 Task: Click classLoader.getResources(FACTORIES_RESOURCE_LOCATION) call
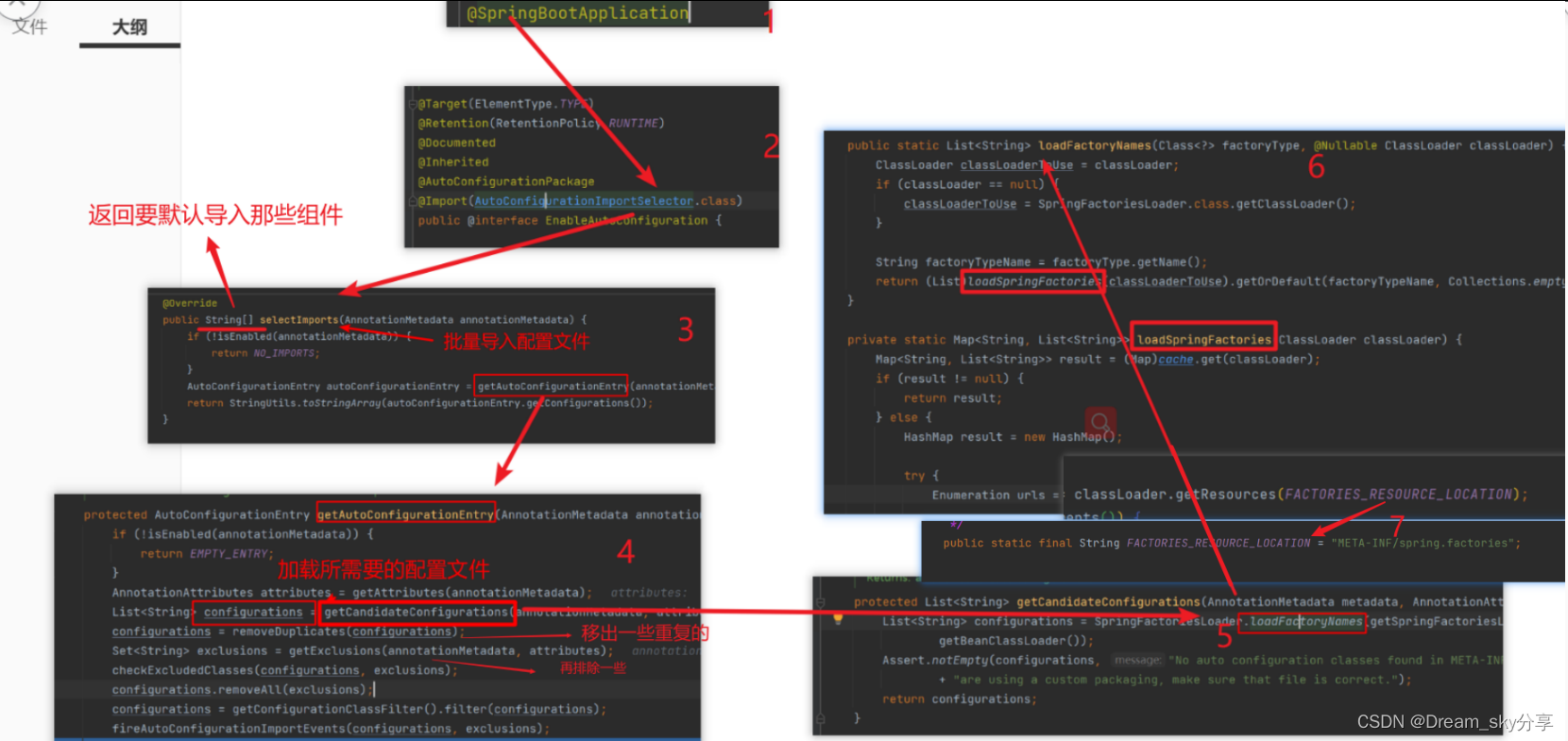pos(1301,495)
